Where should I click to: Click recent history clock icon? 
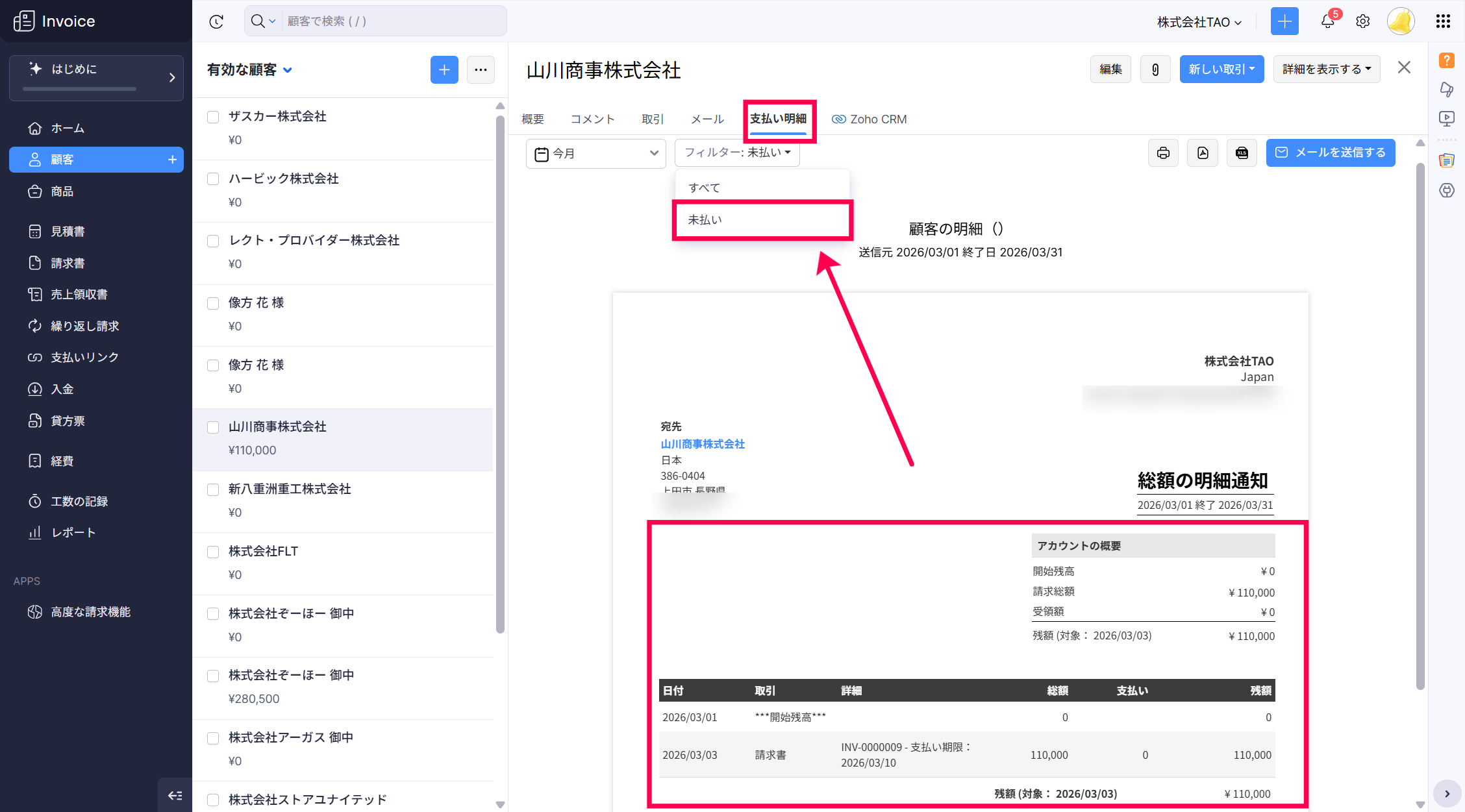point(216,21)
